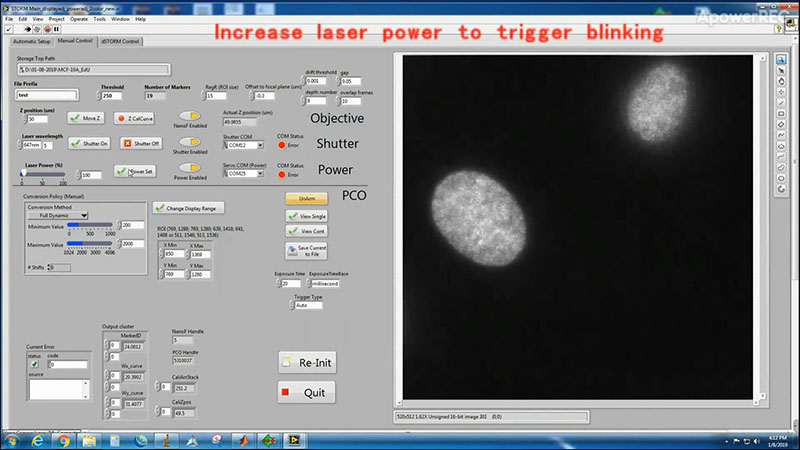Click the Exposure Time stepper arrows
Viewport: 800px width, 450px height.
(x=278, y=283)
